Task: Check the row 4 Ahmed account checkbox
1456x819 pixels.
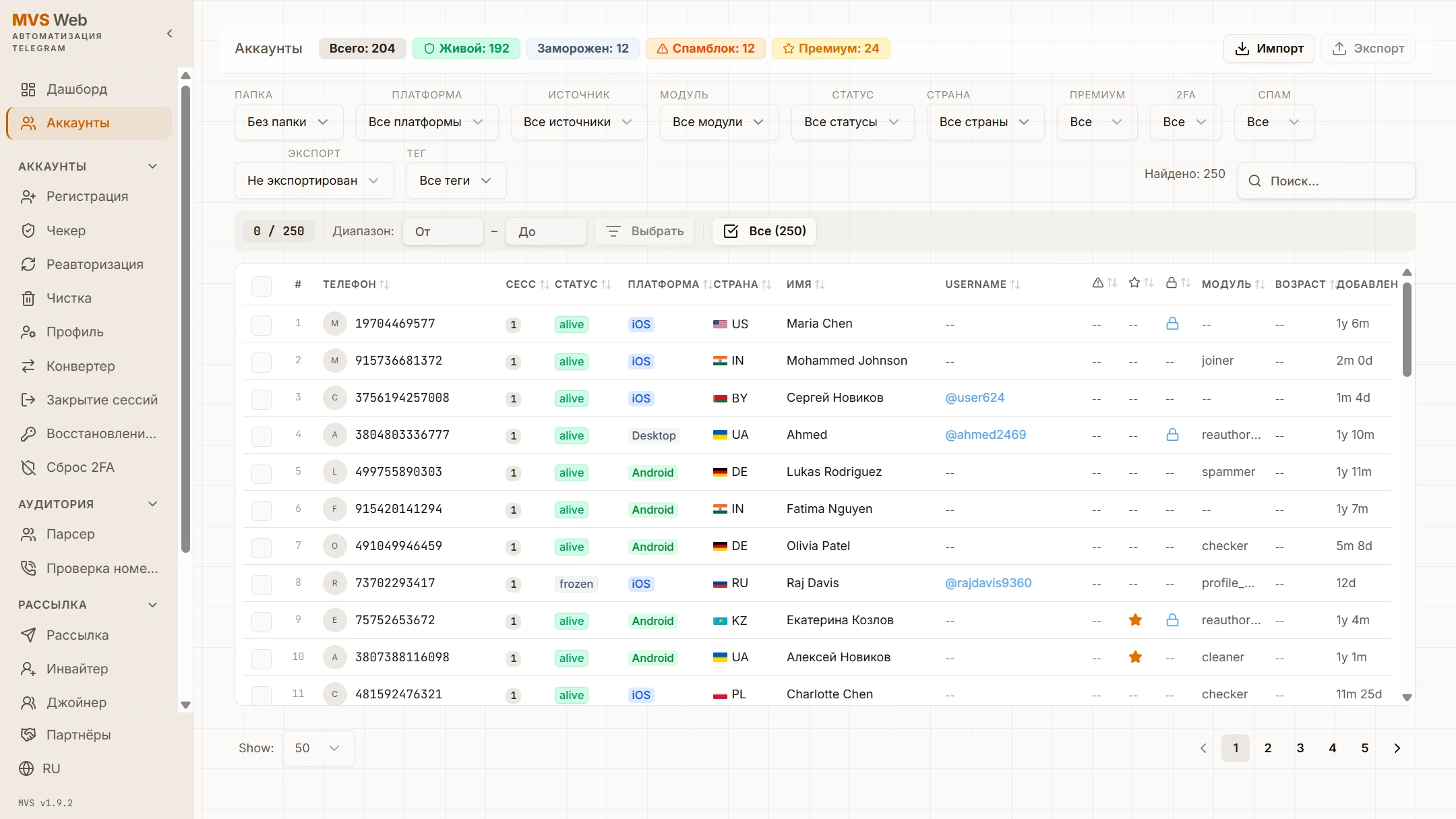Action: (x=262, y=435)
